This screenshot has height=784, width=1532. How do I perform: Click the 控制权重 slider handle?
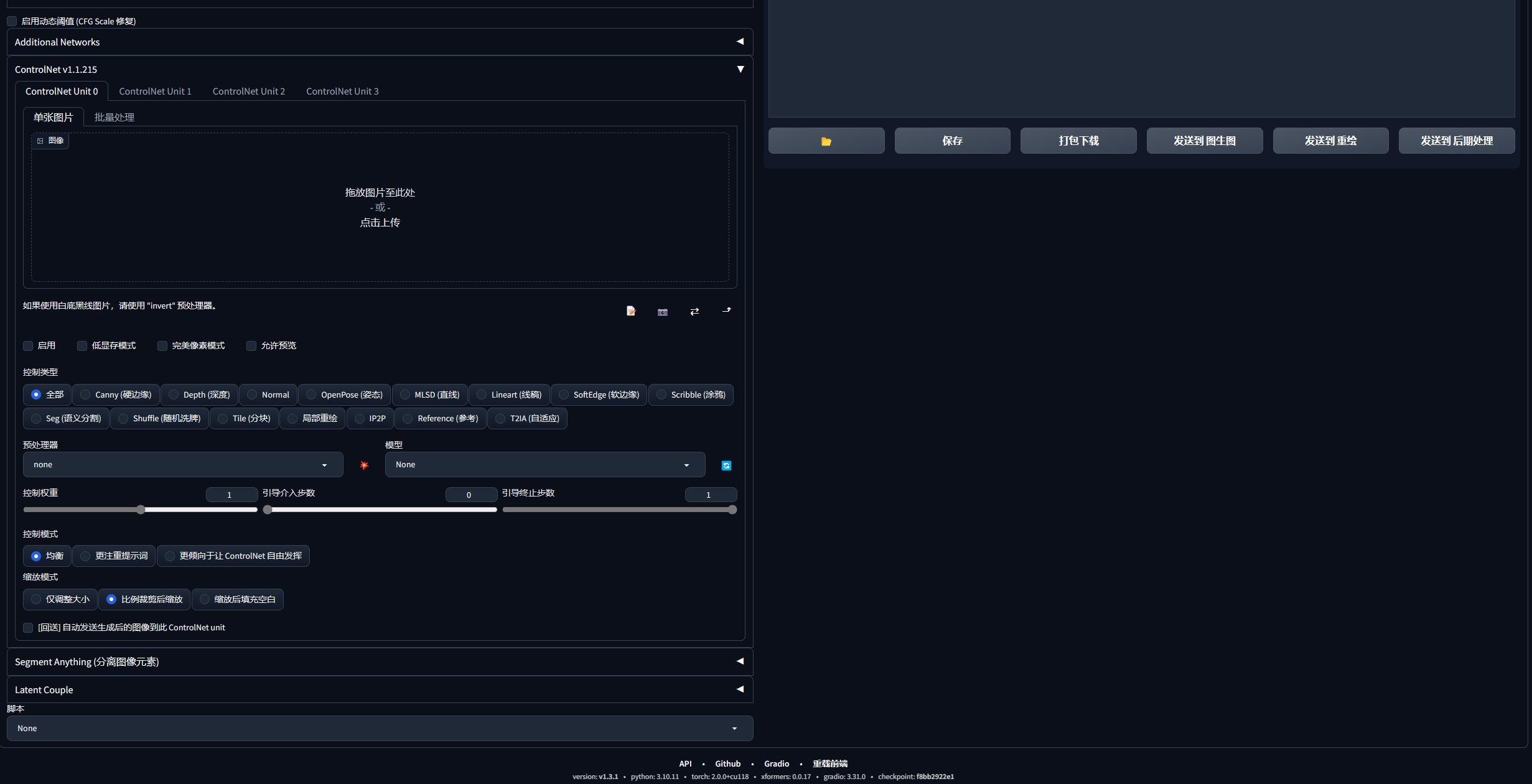[x=141, y=510]
